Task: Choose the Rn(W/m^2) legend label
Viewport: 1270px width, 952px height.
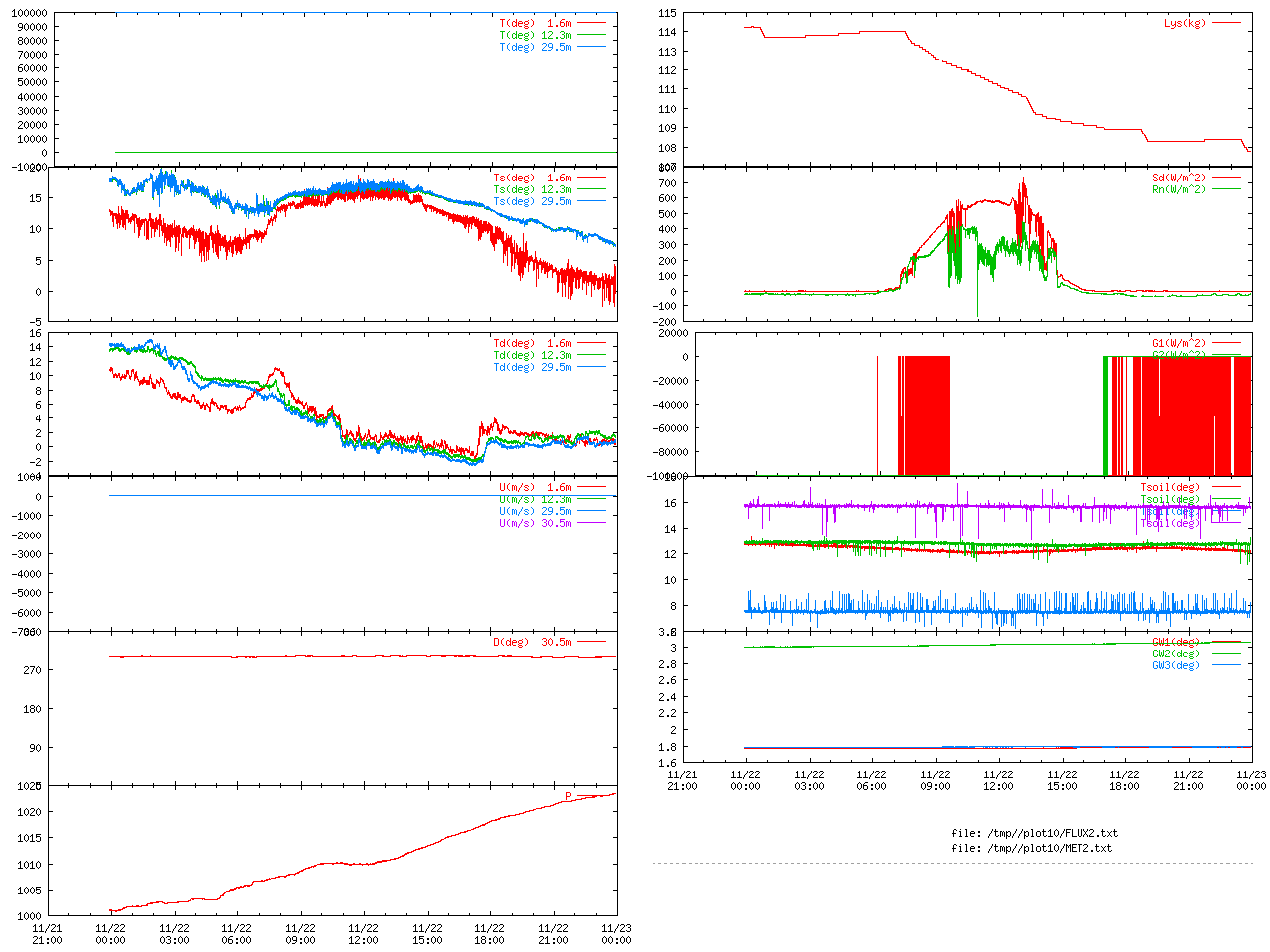Action: pyautogui.click(x=1178, y=189)
